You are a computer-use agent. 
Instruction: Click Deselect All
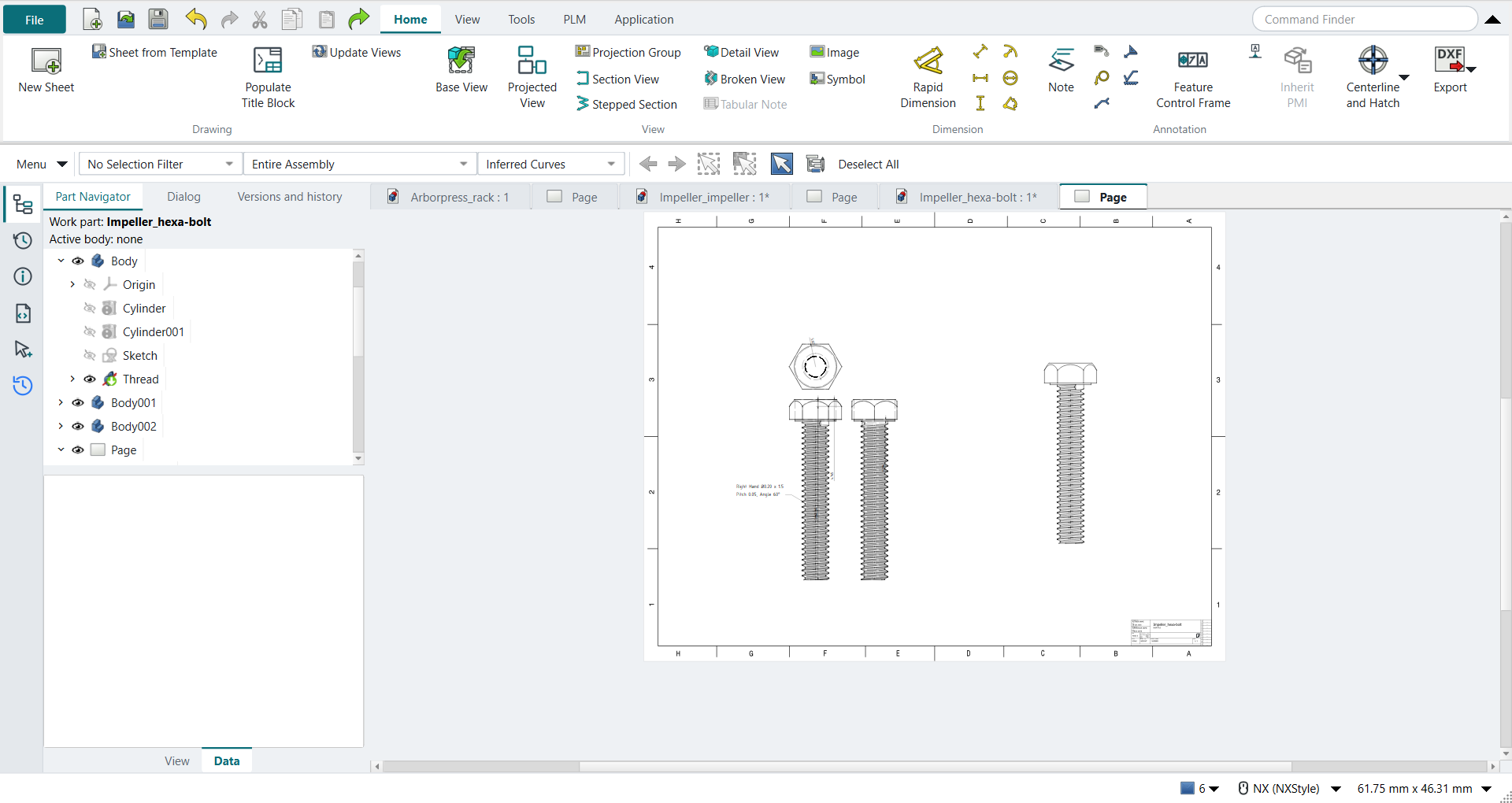click(x=868, y=164)
